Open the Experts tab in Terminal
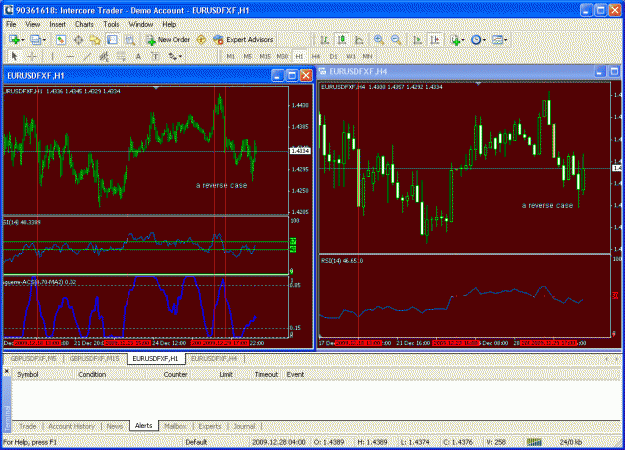The width and height of the screenshot is (625, 450). (210, 426)
